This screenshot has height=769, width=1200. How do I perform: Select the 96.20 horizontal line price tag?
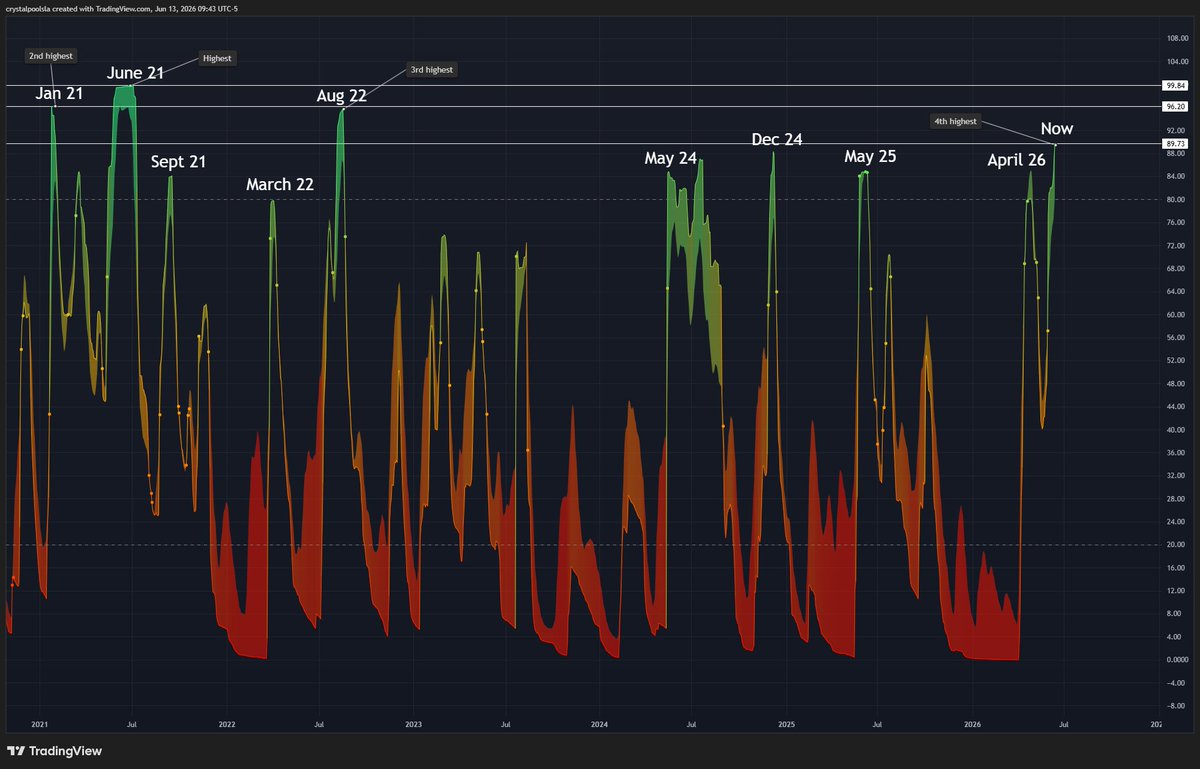pos(1176,106)
